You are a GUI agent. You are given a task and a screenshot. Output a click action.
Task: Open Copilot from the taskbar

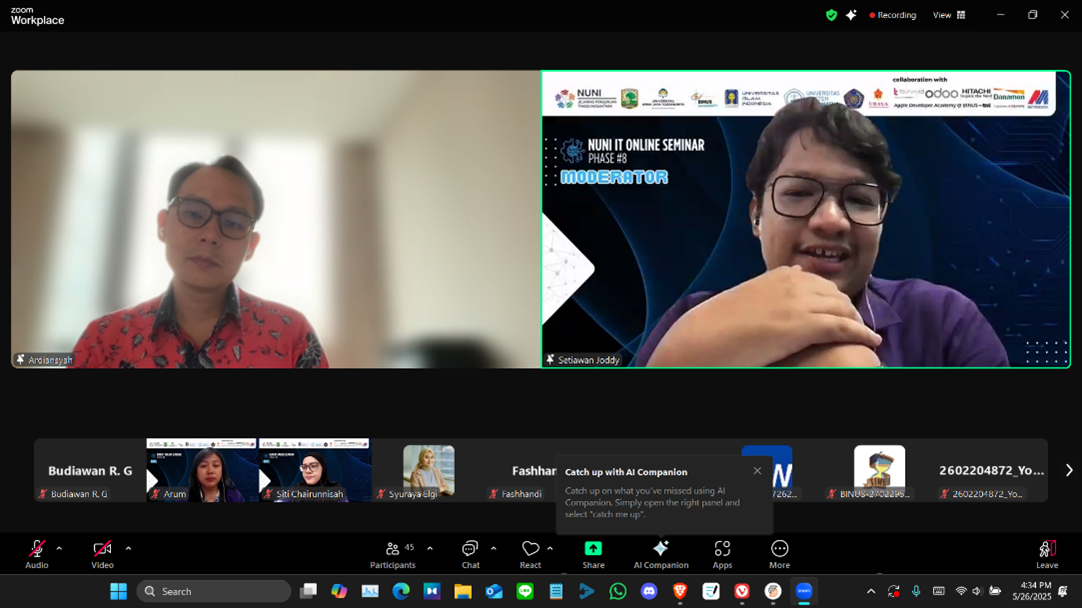(x=339, y=591)
